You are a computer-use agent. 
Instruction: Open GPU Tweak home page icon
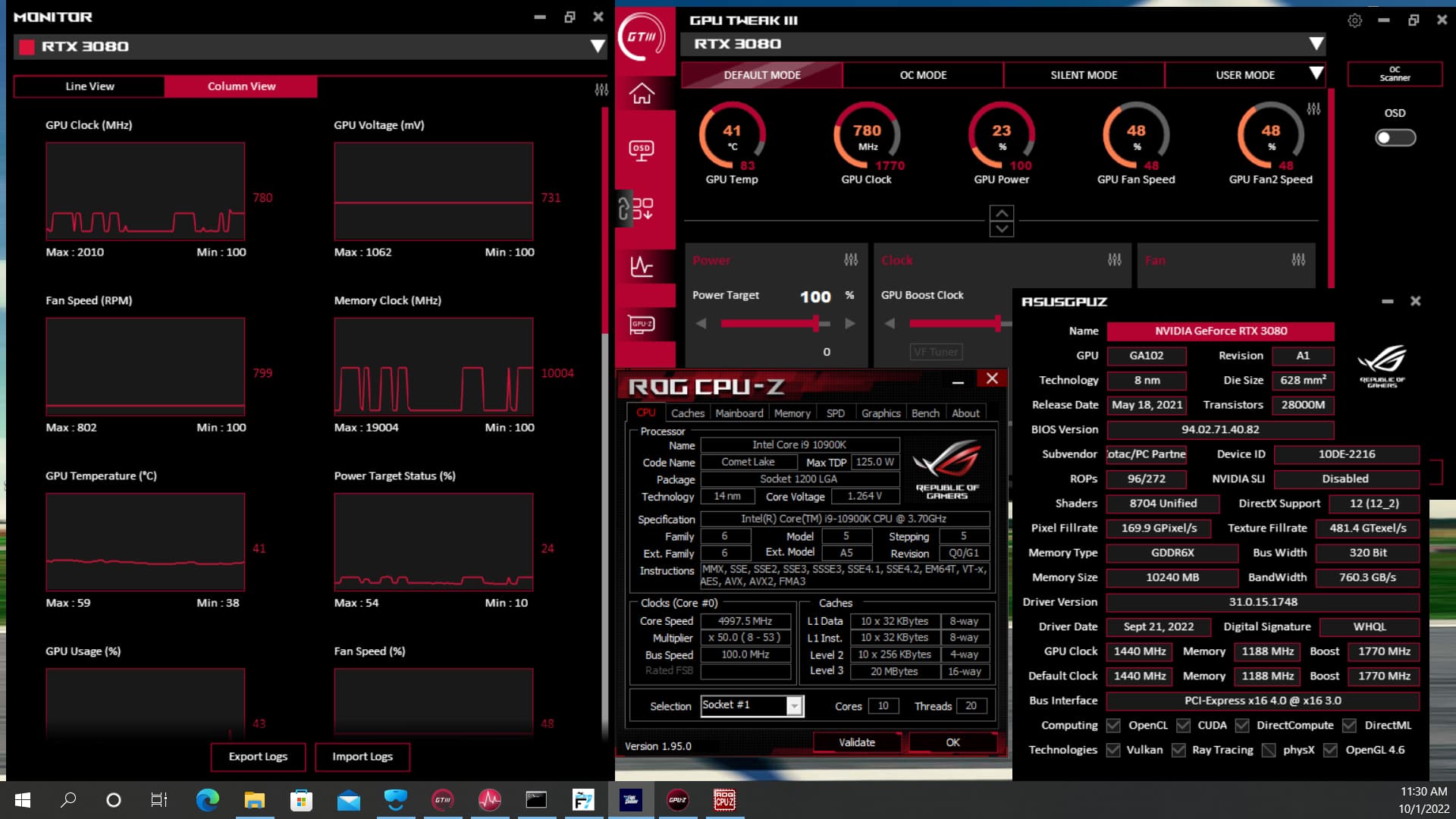tap(642, 93)
